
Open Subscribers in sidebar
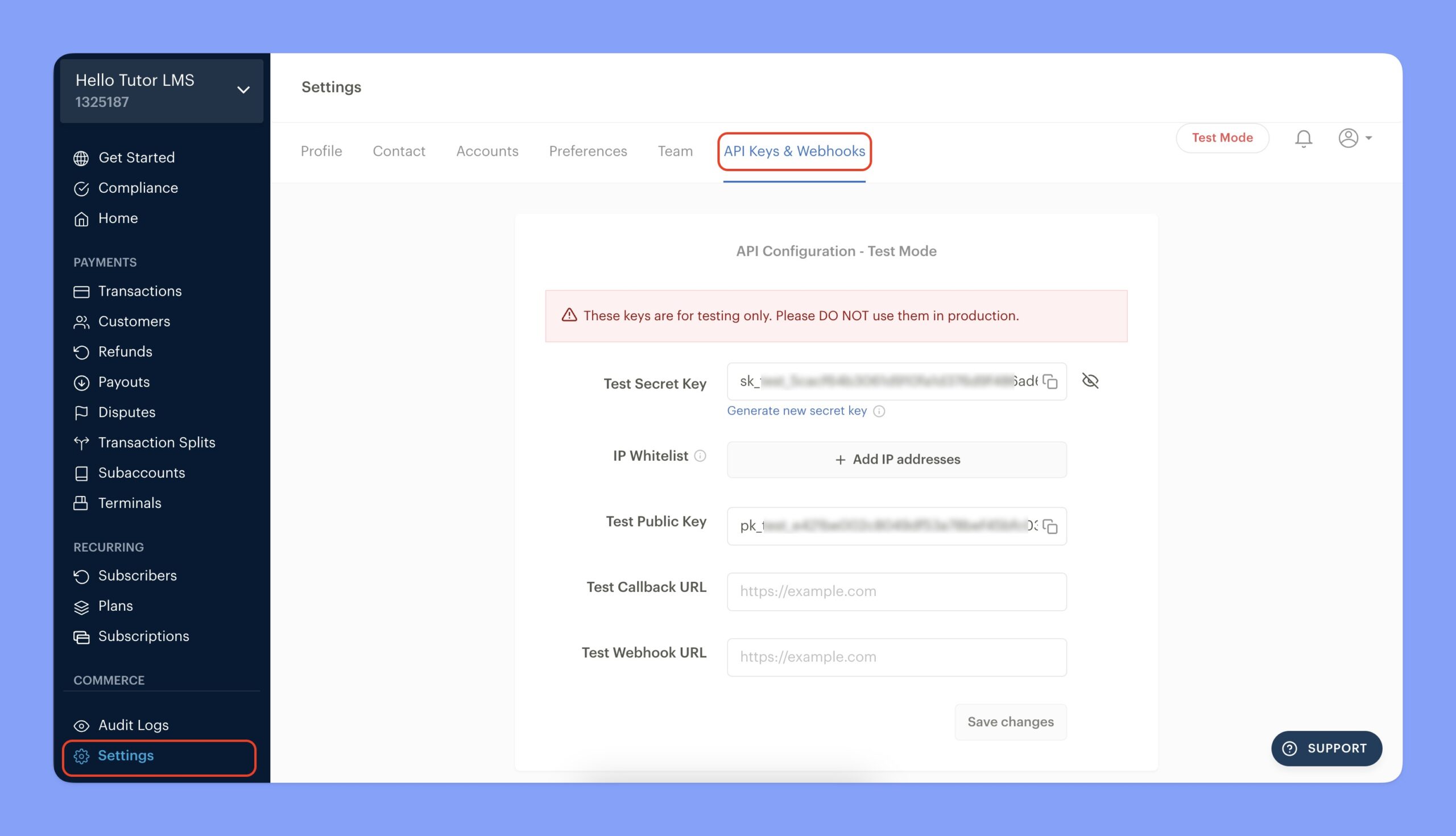pyautogui.click(x=137, y=576)
